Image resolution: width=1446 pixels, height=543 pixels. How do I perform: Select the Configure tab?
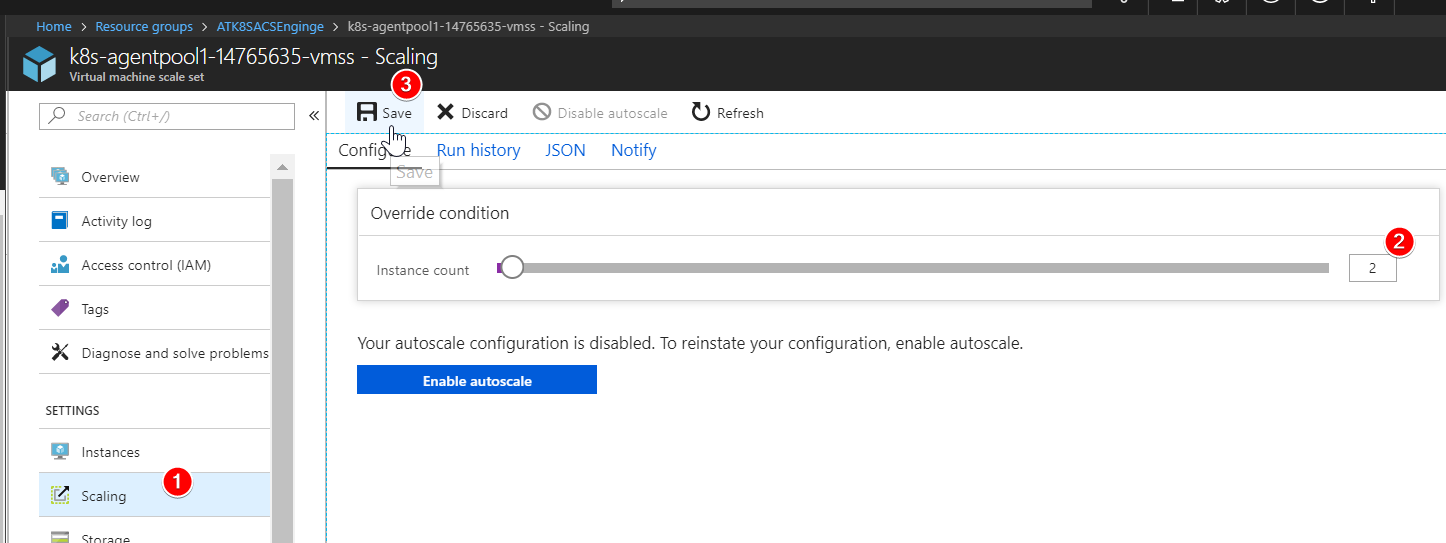(x=375, y=150)
